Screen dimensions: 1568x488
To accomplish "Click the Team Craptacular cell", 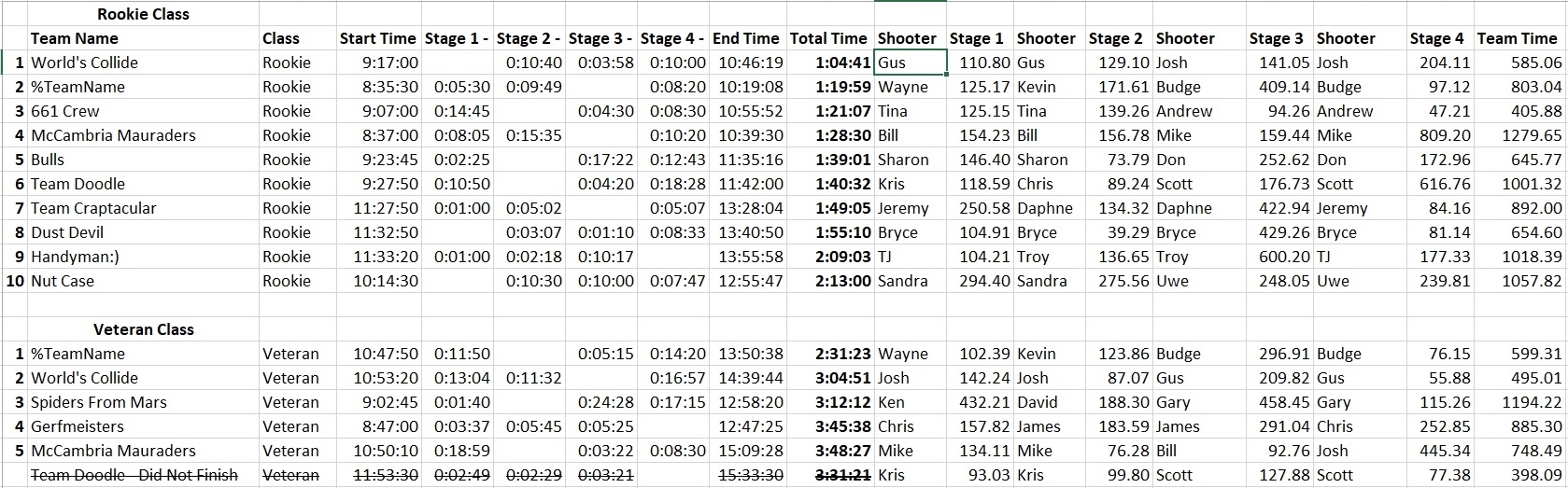I will [144, 208].
